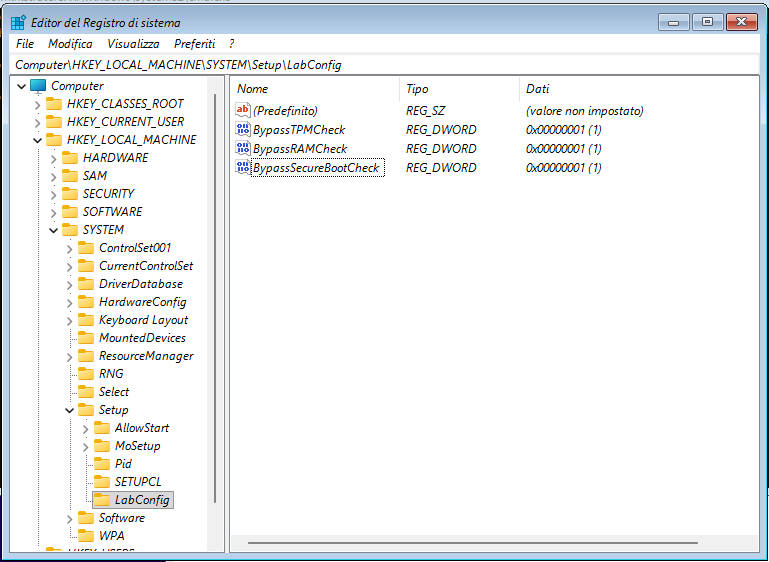769x562 pixels.
Task: Click the Computer root node icon
Action: coord(39,86)
